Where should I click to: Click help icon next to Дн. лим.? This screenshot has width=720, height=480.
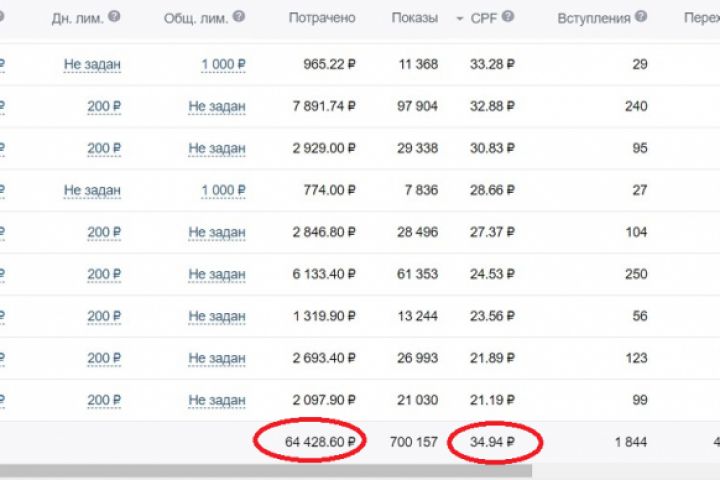click(114, 17)
